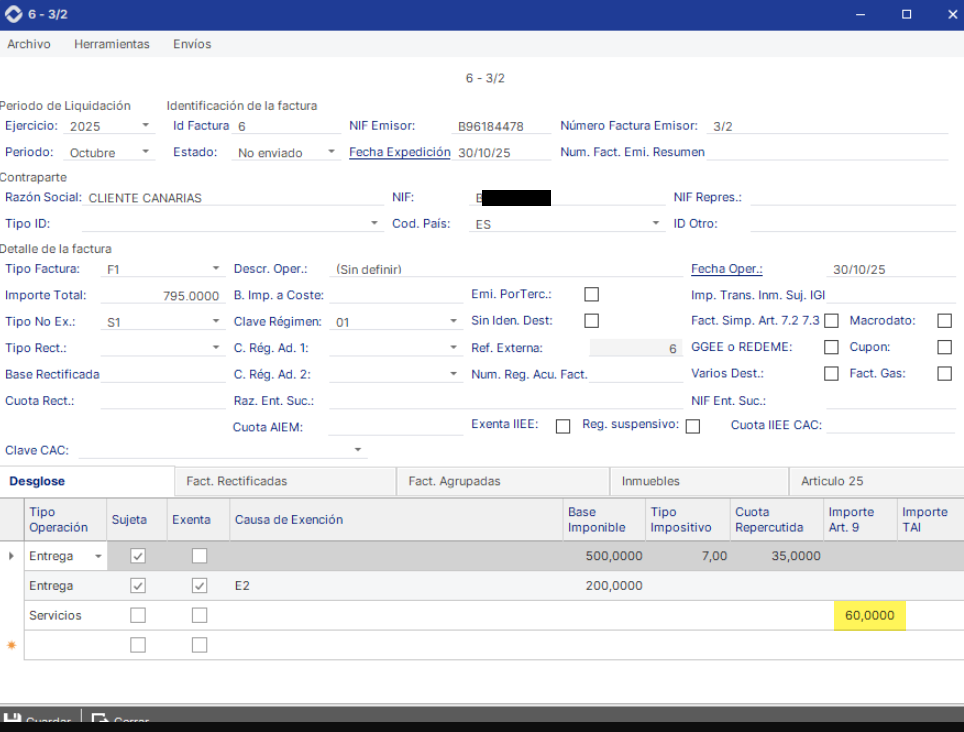Open the Envíos menu
Screen dimensions: 964x732
[x=192, y=44]
